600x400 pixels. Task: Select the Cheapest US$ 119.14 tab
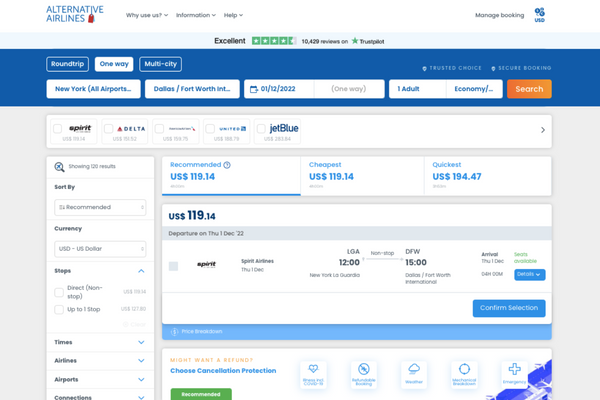pos(362,176)
